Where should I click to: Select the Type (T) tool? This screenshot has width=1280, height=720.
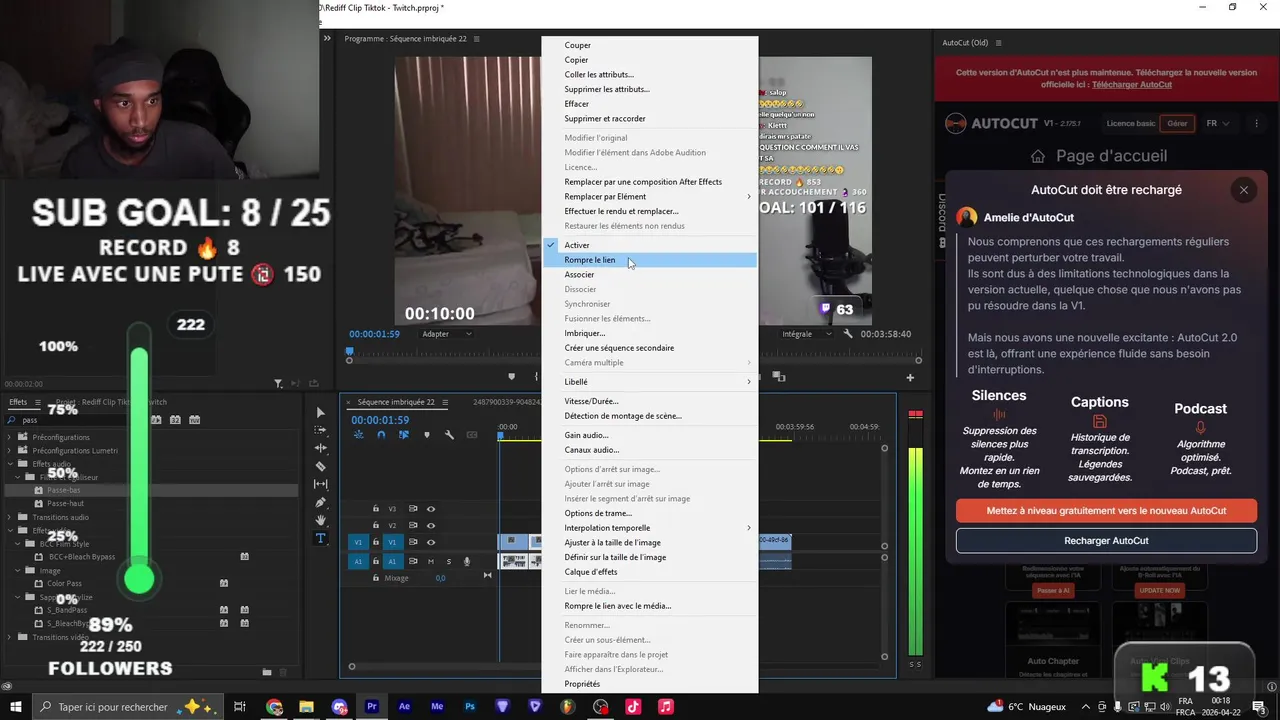click(320, 538)
